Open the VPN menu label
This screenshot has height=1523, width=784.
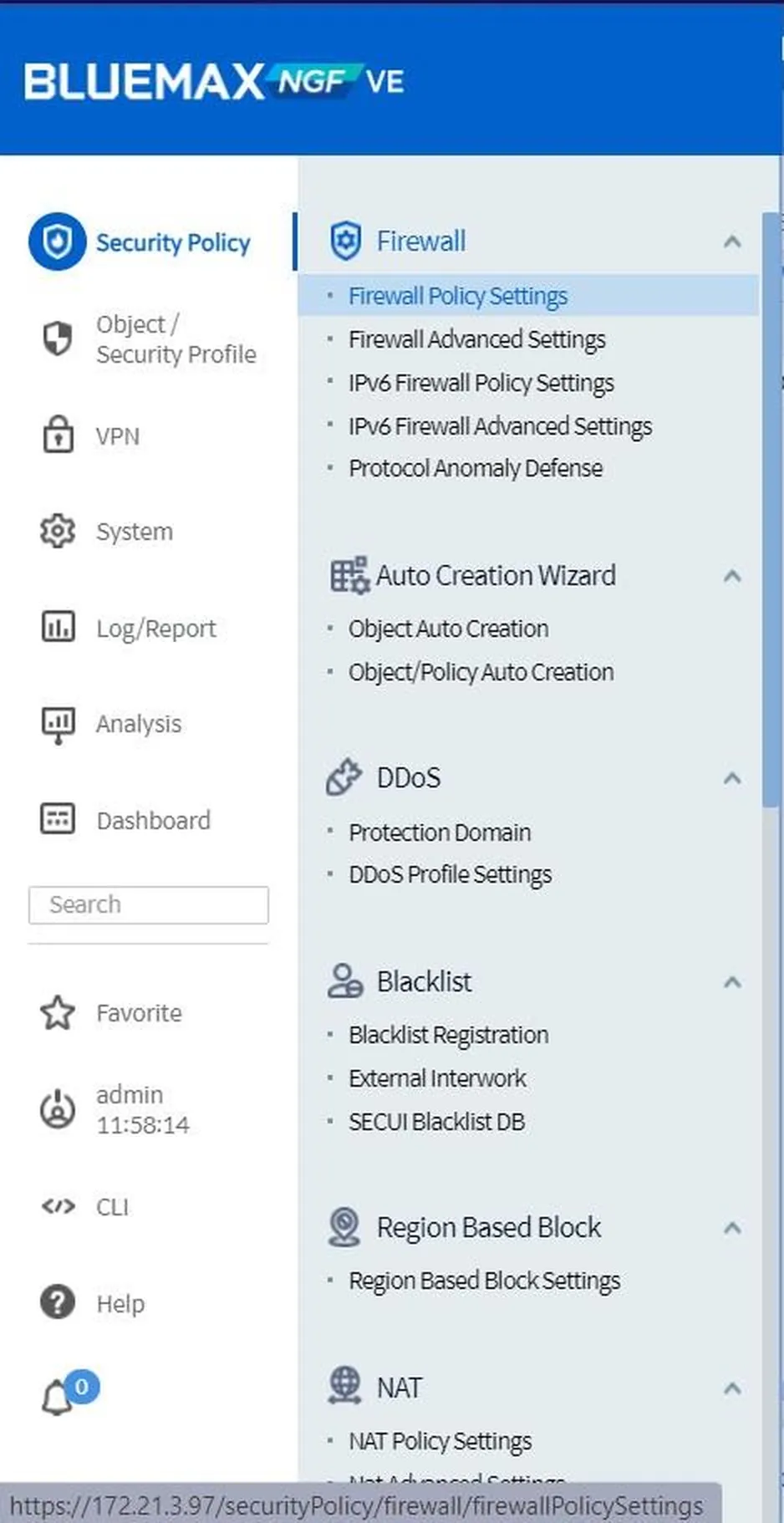click(x=118, y=436)
